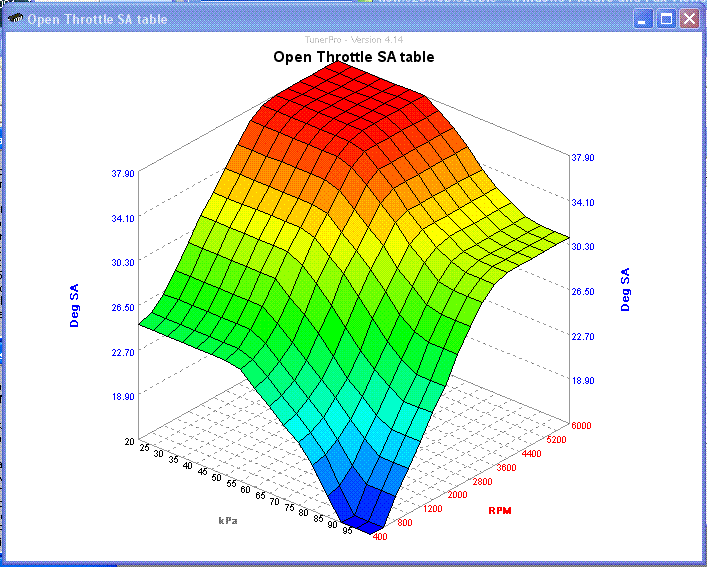The height and width of the screenshot is (568, 709).
Task: Click the left 37.90 Deg SA tick
Action: (x=123, y=174)
